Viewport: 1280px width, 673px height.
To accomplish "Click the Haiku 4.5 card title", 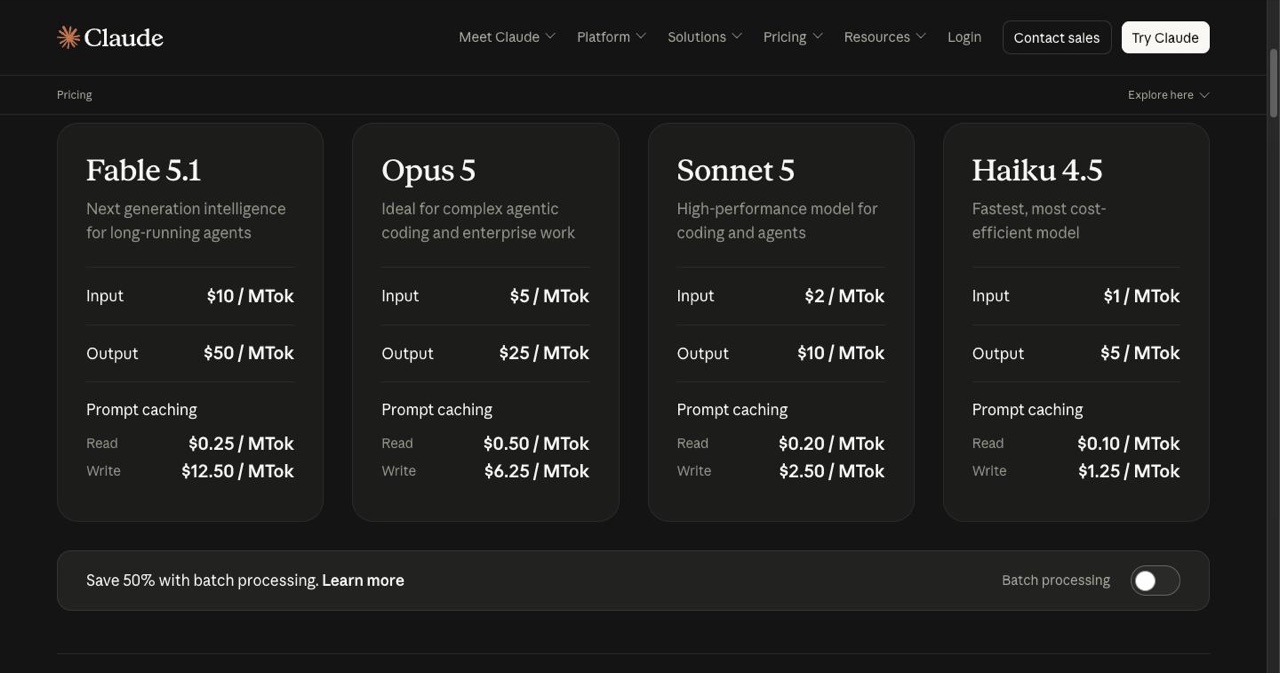I will point(1037,170).
